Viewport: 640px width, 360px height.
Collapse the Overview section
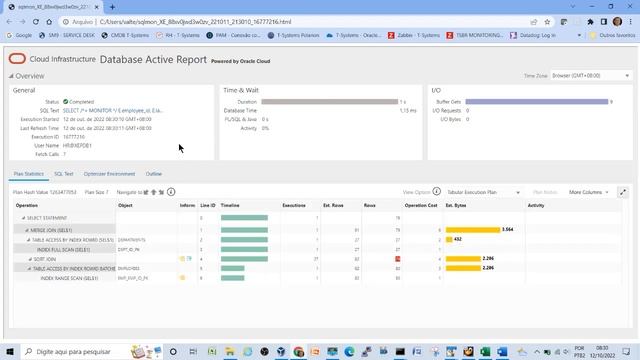click(11, 76)
